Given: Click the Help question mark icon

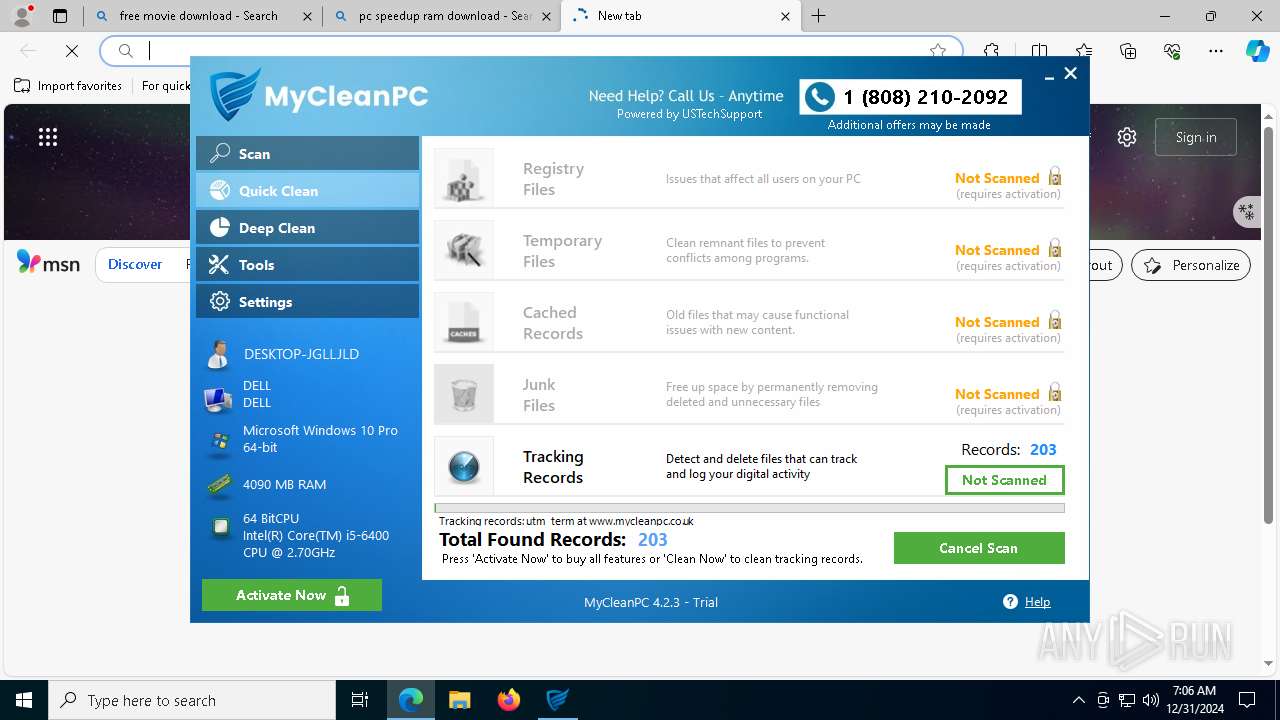Looking at the screenshot, I should (1010, 602).
